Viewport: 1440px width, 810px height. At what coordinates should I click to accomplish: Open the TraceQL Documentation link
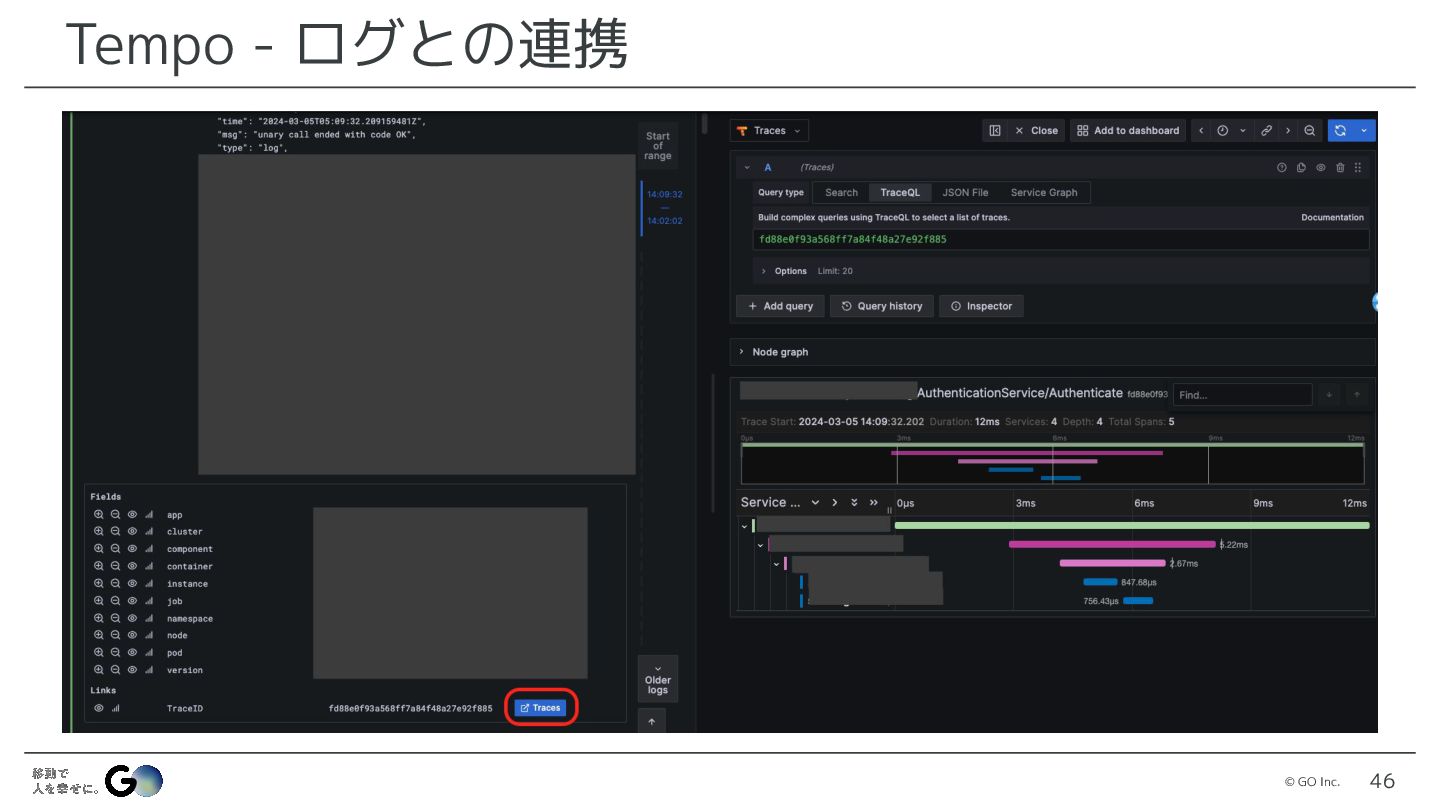coord(1332,217)
